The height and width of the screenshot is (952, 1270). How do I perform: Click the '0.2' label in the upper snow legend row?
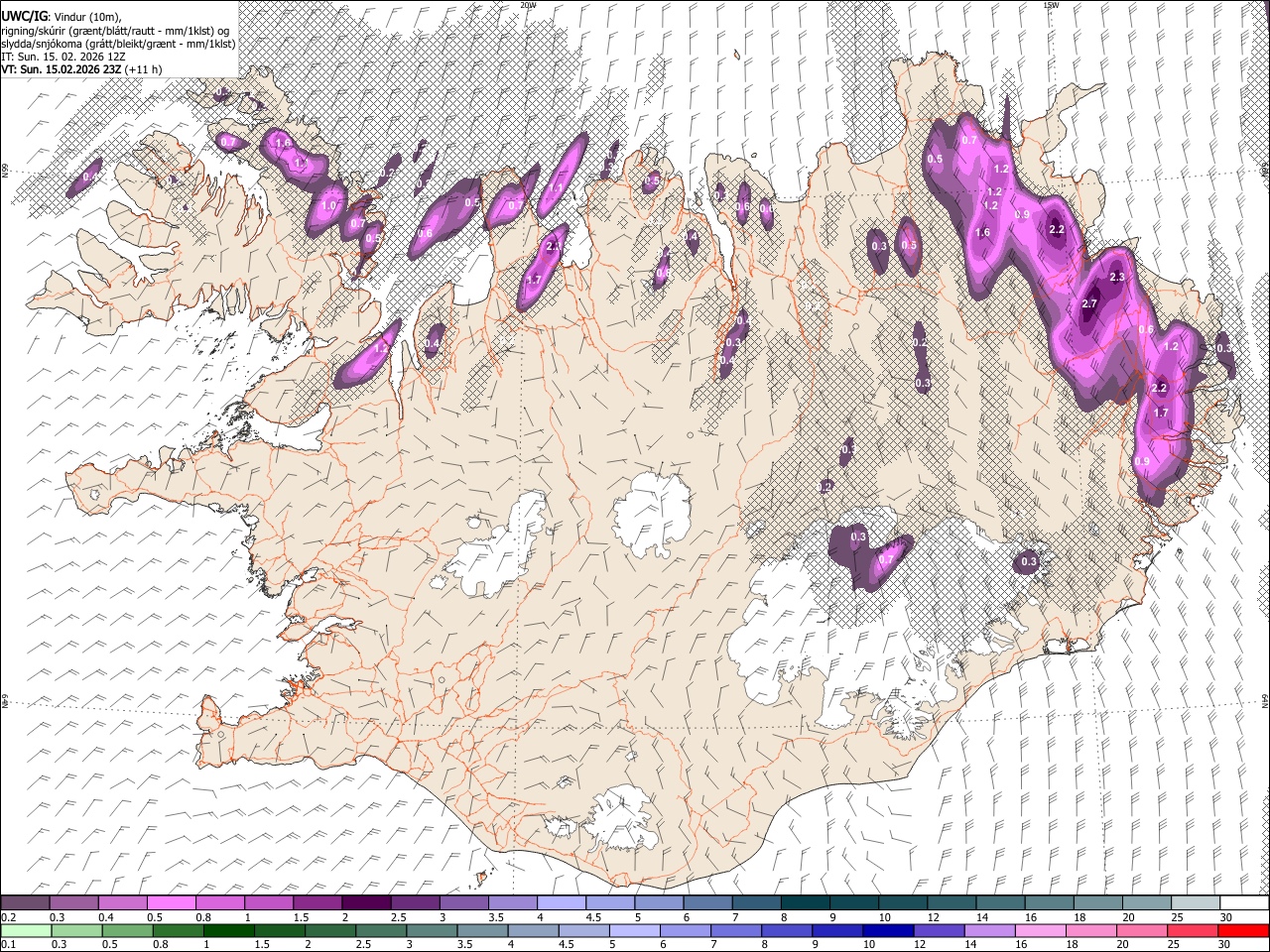8,917
